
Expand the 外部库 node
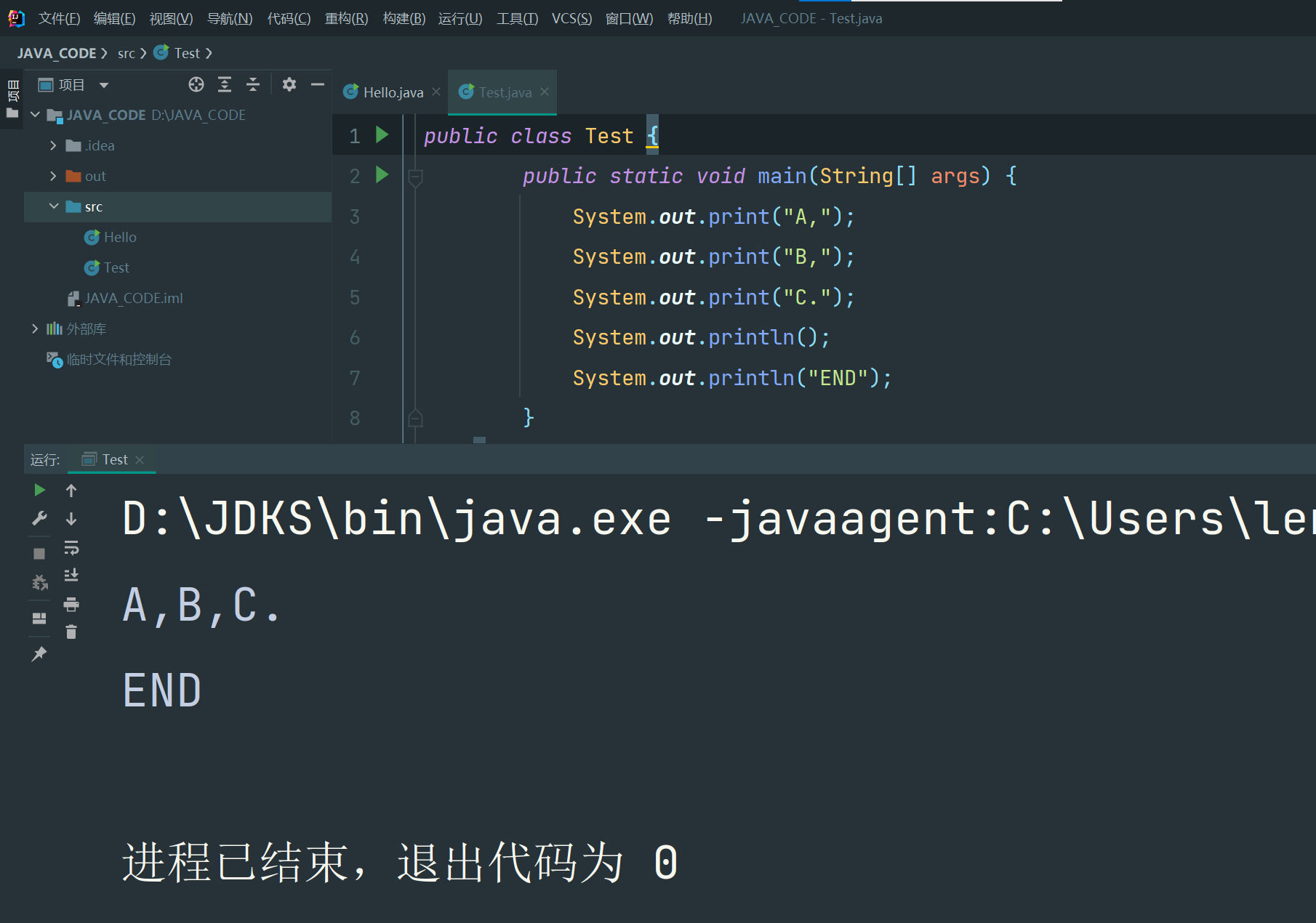[34, 329]
